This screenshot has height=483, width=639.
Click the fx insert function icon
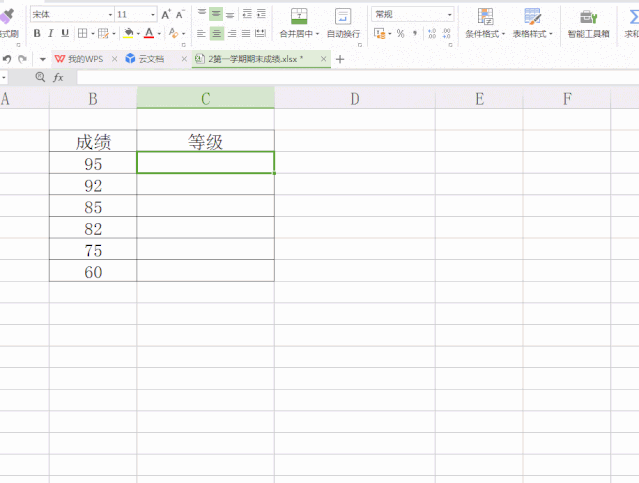point(58,77)
